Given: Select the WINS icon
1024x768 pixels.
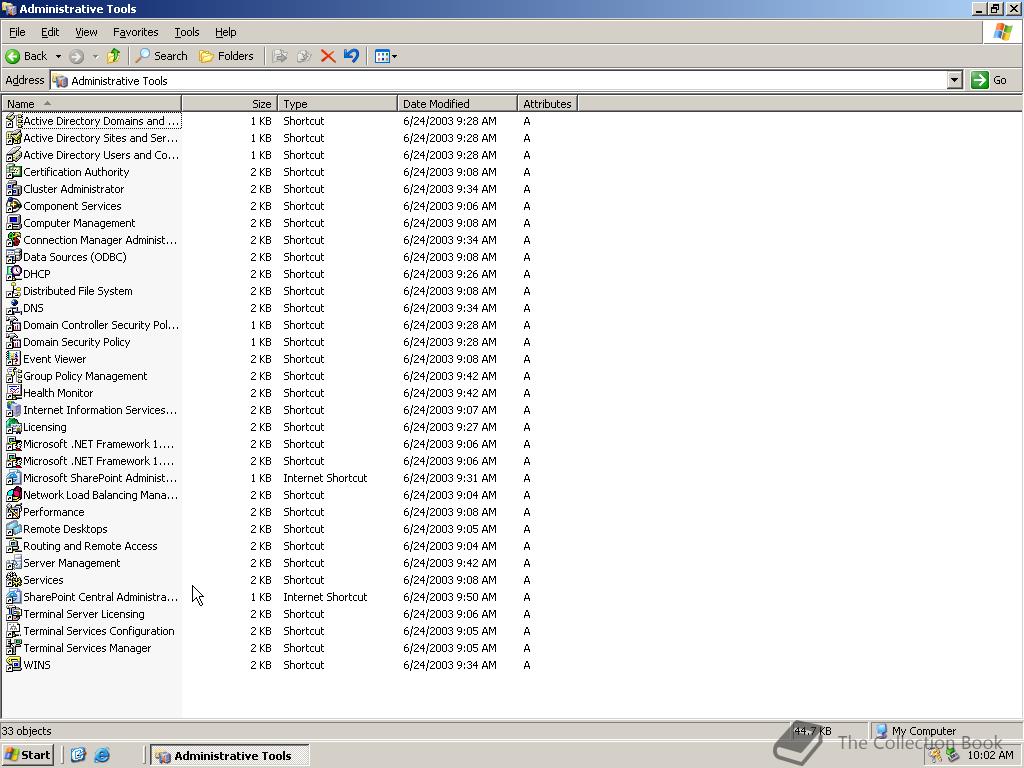Looking at the screenshot, I should (x=14, y=664).
